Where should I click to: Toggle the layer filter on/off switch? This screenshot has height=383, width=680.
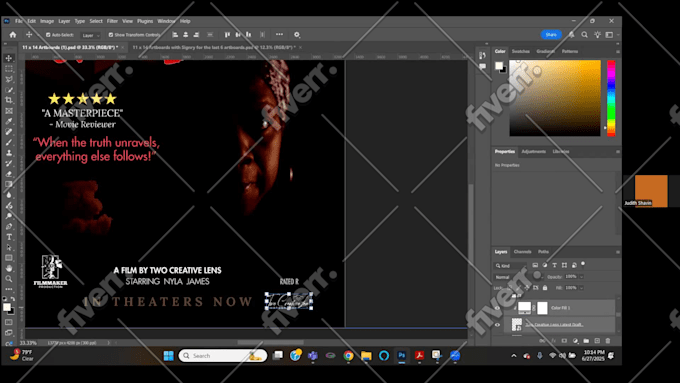[x=583, y=264]
